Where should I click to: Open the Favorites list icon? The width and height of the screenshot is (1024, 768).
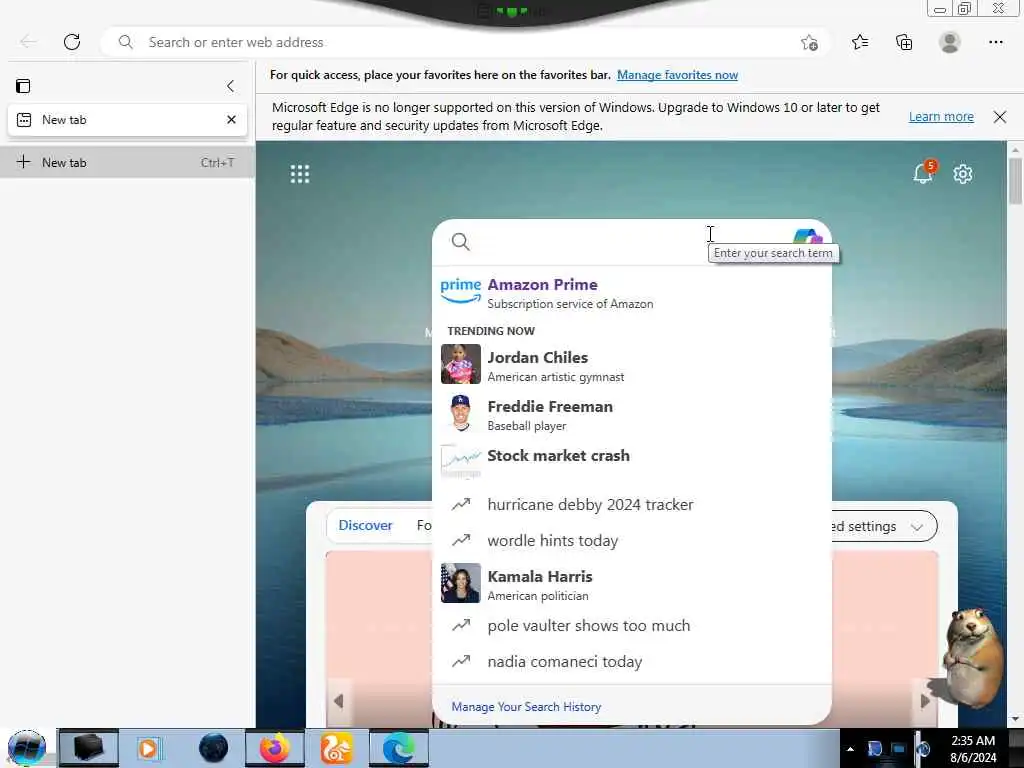(860, 42)
